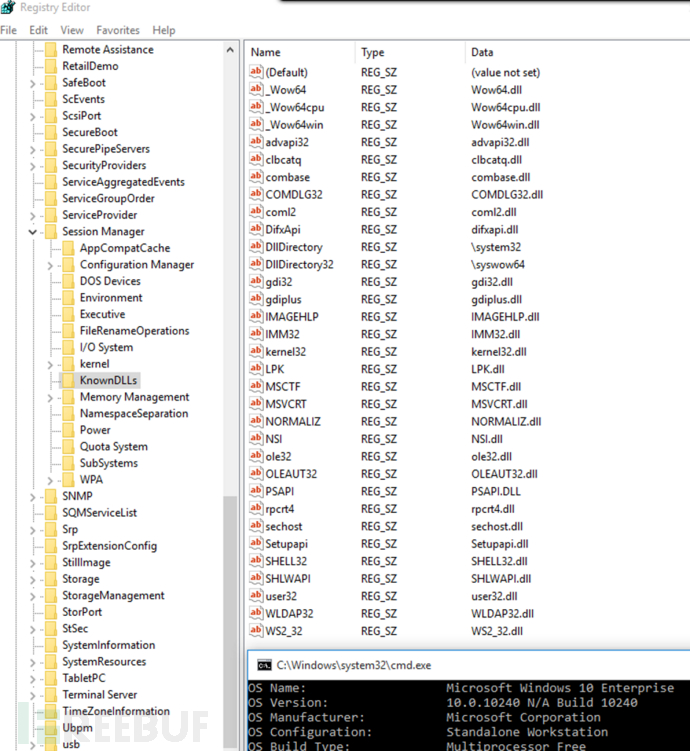Select the Remote Assistance key
This screenshot has height=751, width=690.
(108, 50)
